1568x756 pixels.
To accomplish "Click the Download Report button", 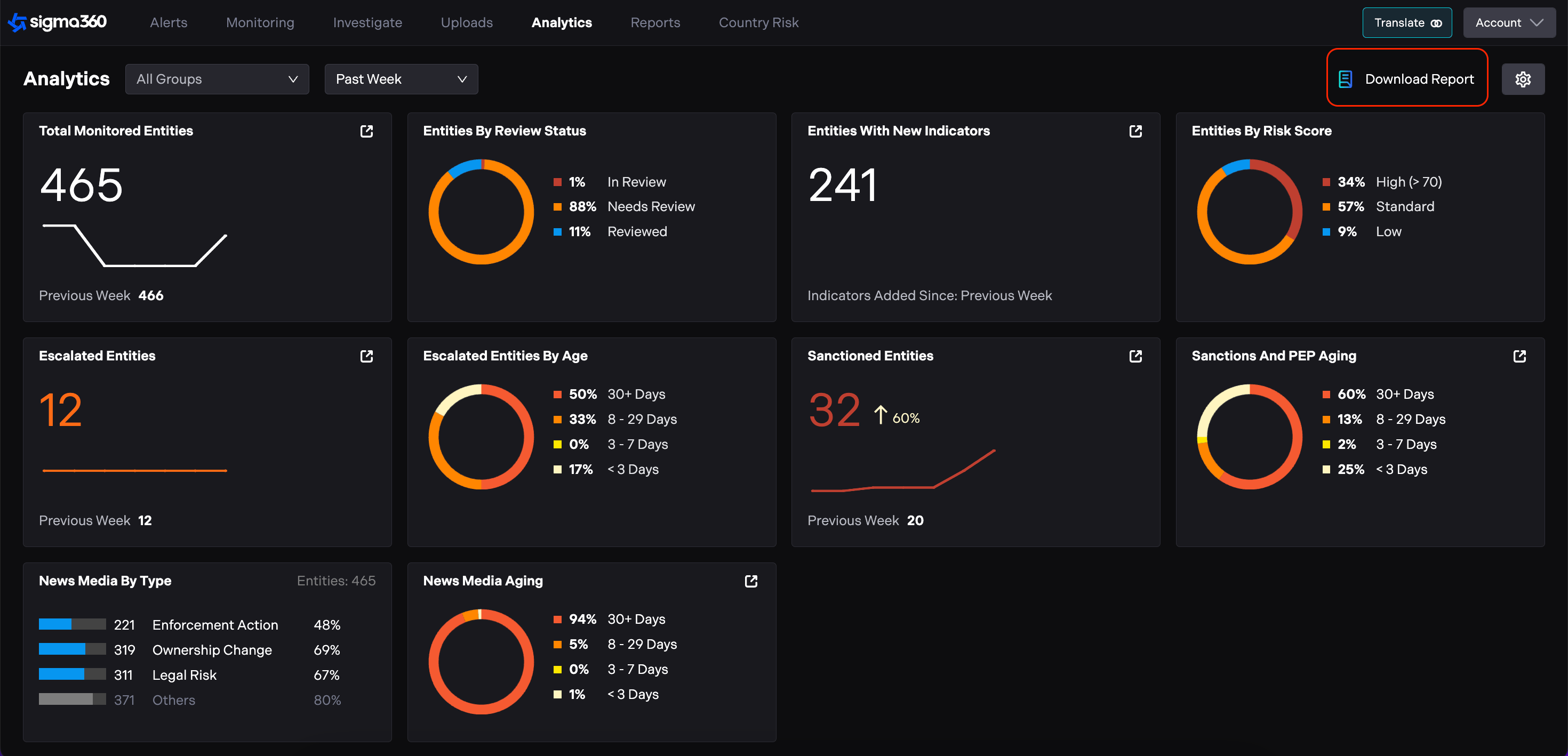I will [x=1407, y=79].
